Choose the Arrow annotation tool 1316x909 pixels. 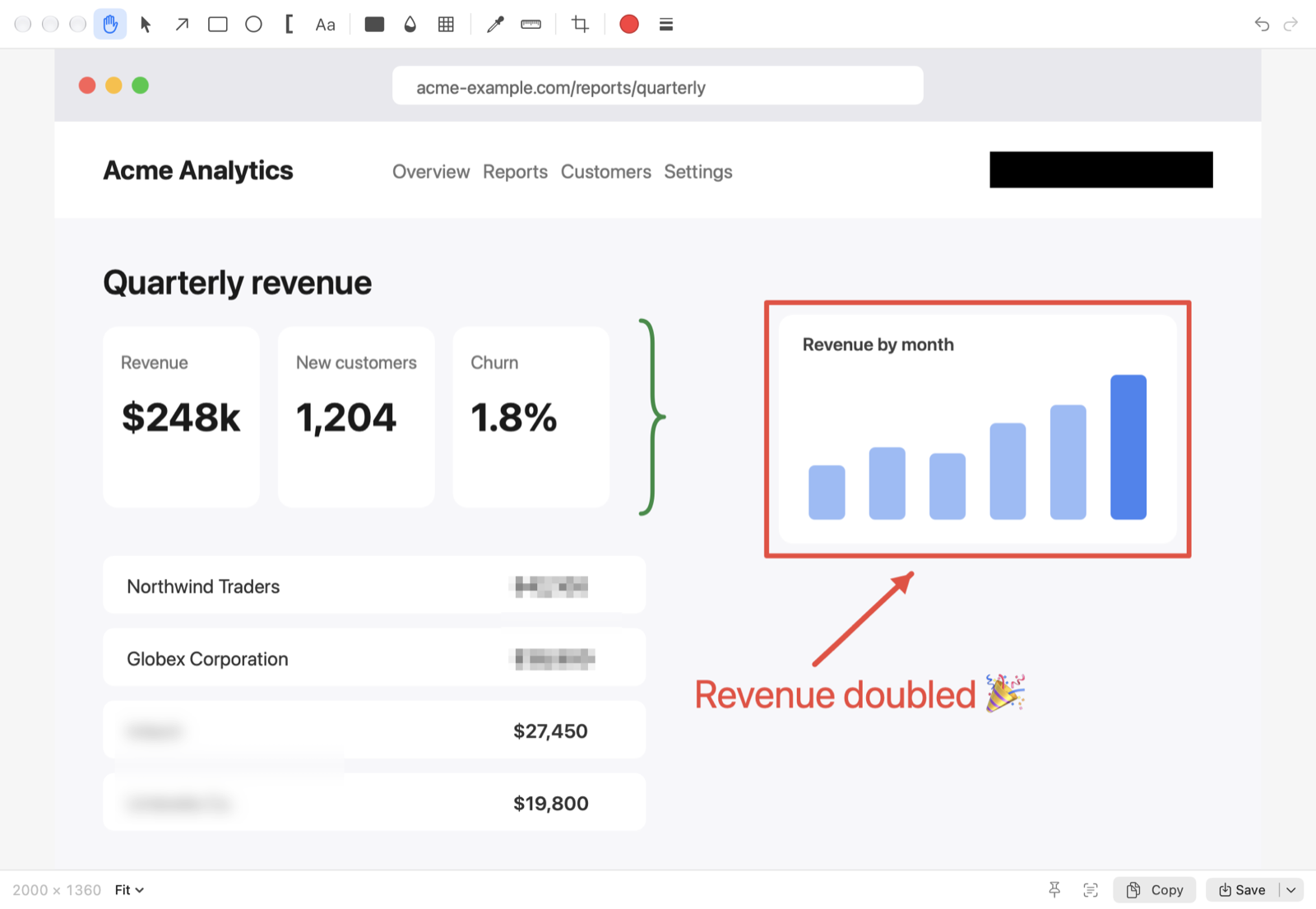(x=182, y=25)
